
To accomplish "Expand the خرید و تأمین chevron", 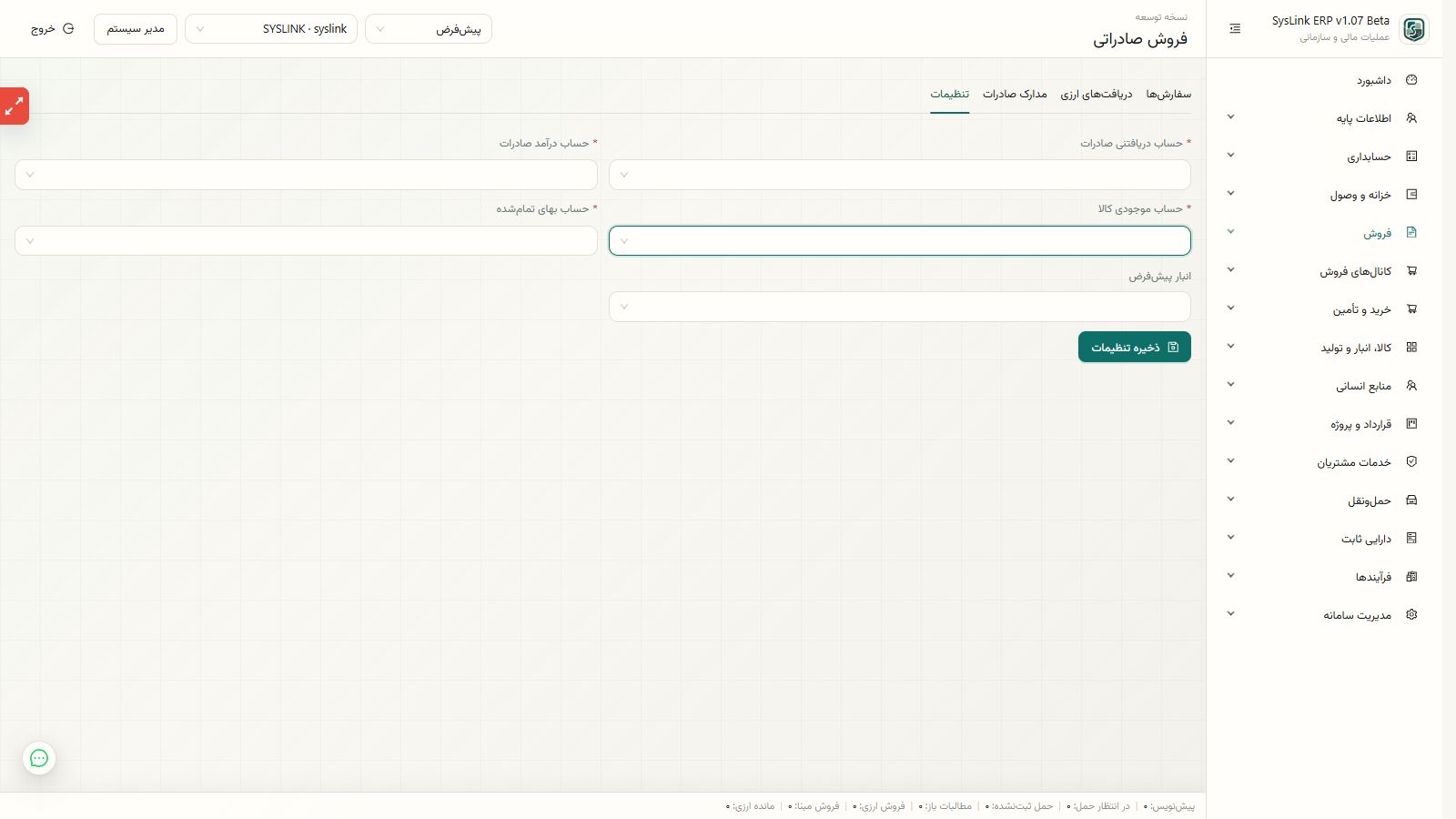I will click(1230, 308).
